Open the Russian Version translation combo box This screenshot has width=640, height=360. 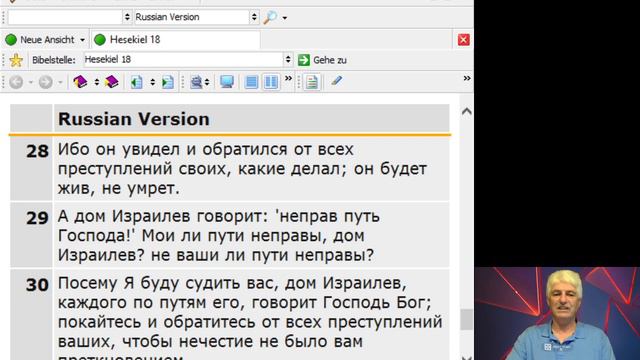(x=197, y=17)
